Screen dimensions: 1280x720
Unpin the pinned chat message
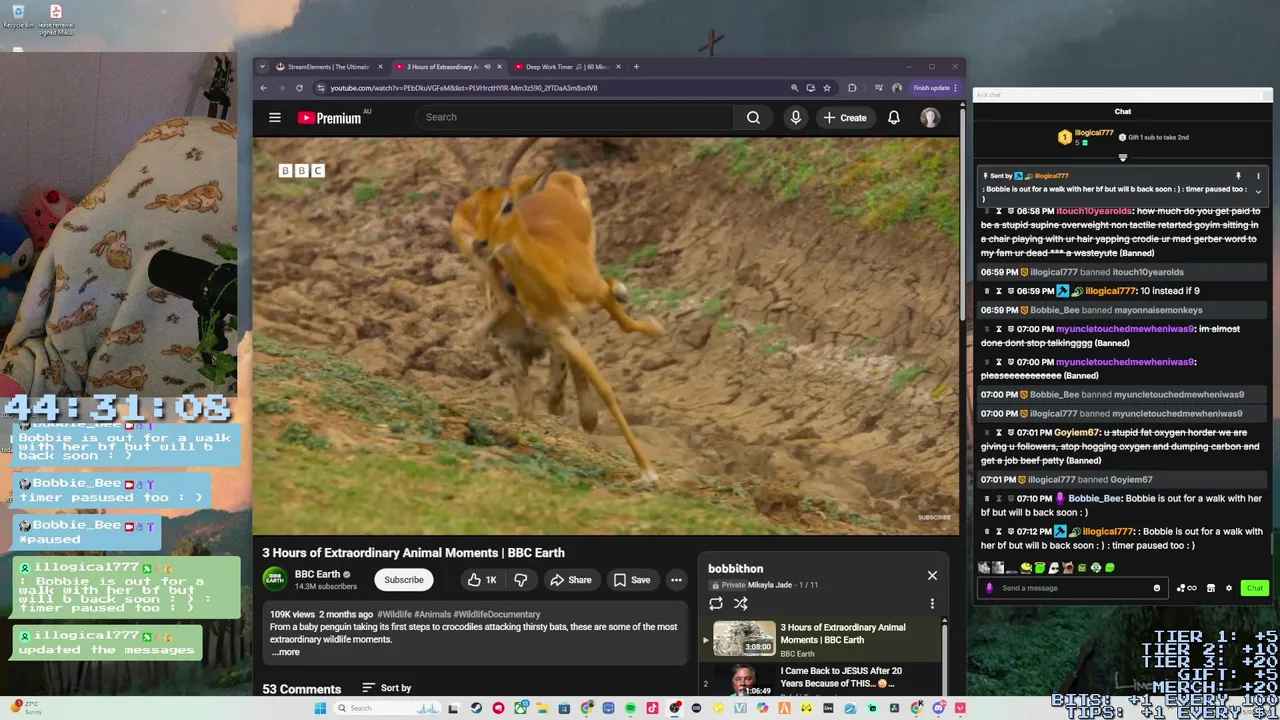coord(1238,176)
